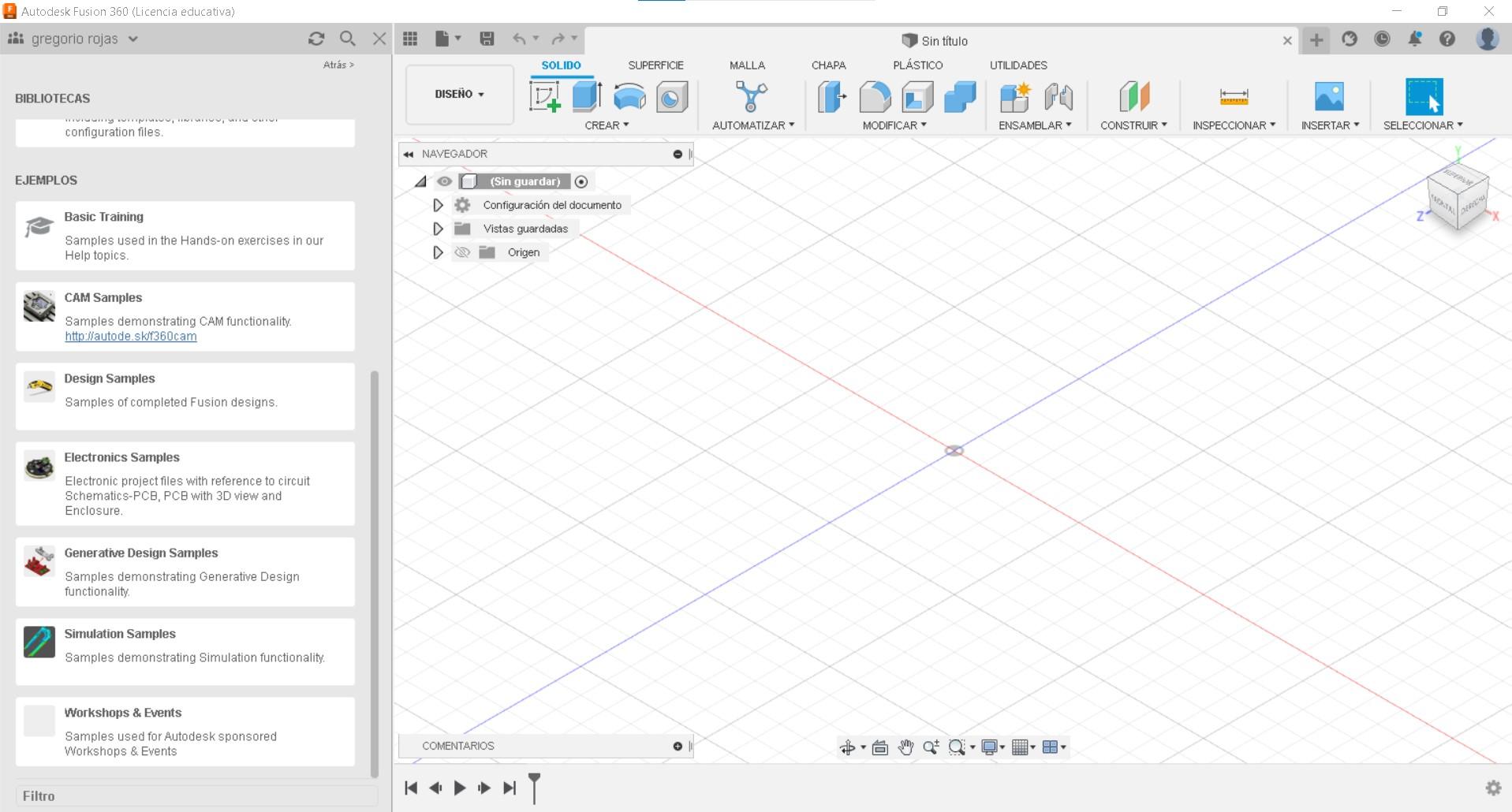Select the Joint tool

[x=1058, y=97]
